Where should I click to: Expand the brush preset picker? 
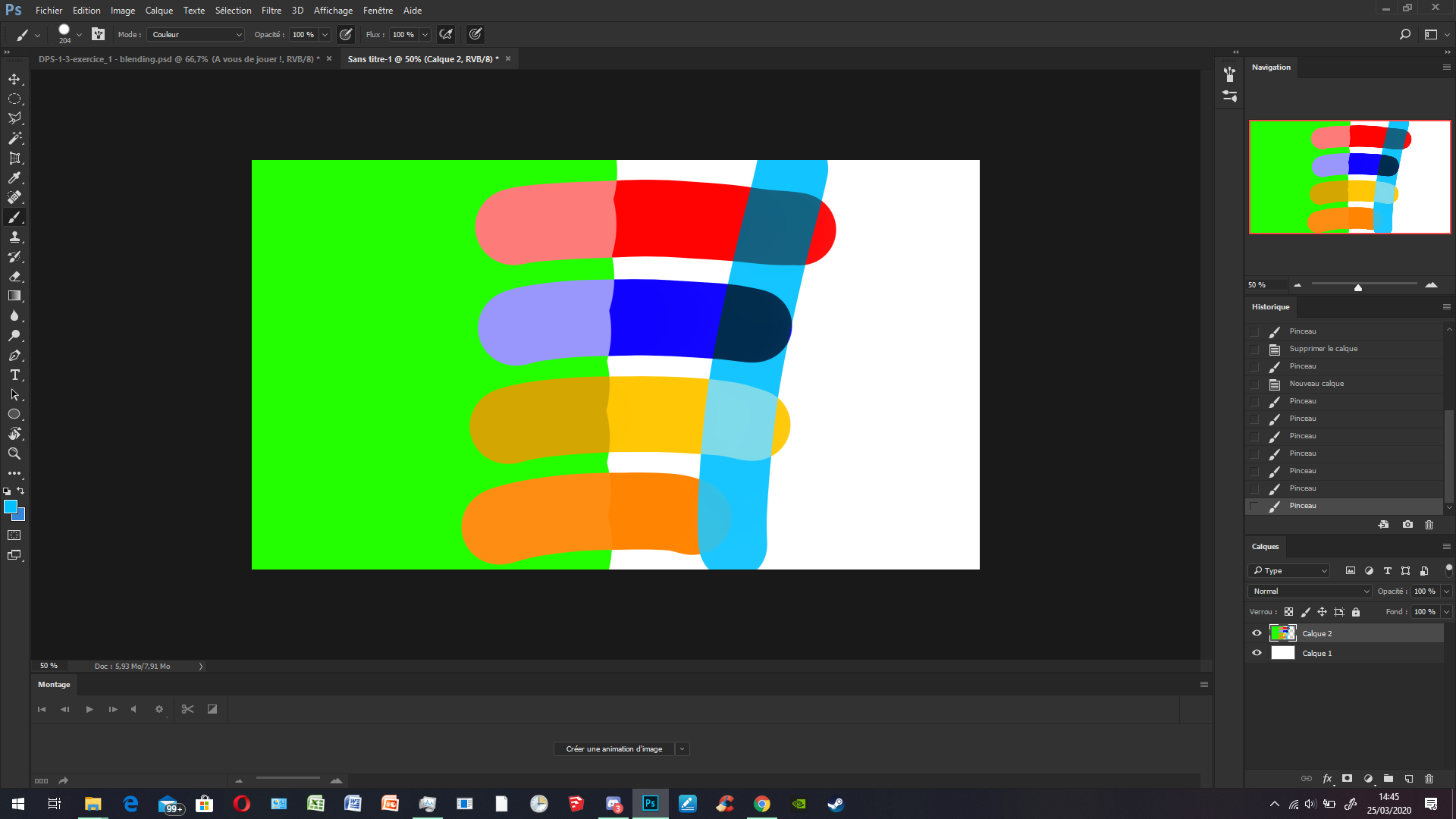[x=79, y=34]
